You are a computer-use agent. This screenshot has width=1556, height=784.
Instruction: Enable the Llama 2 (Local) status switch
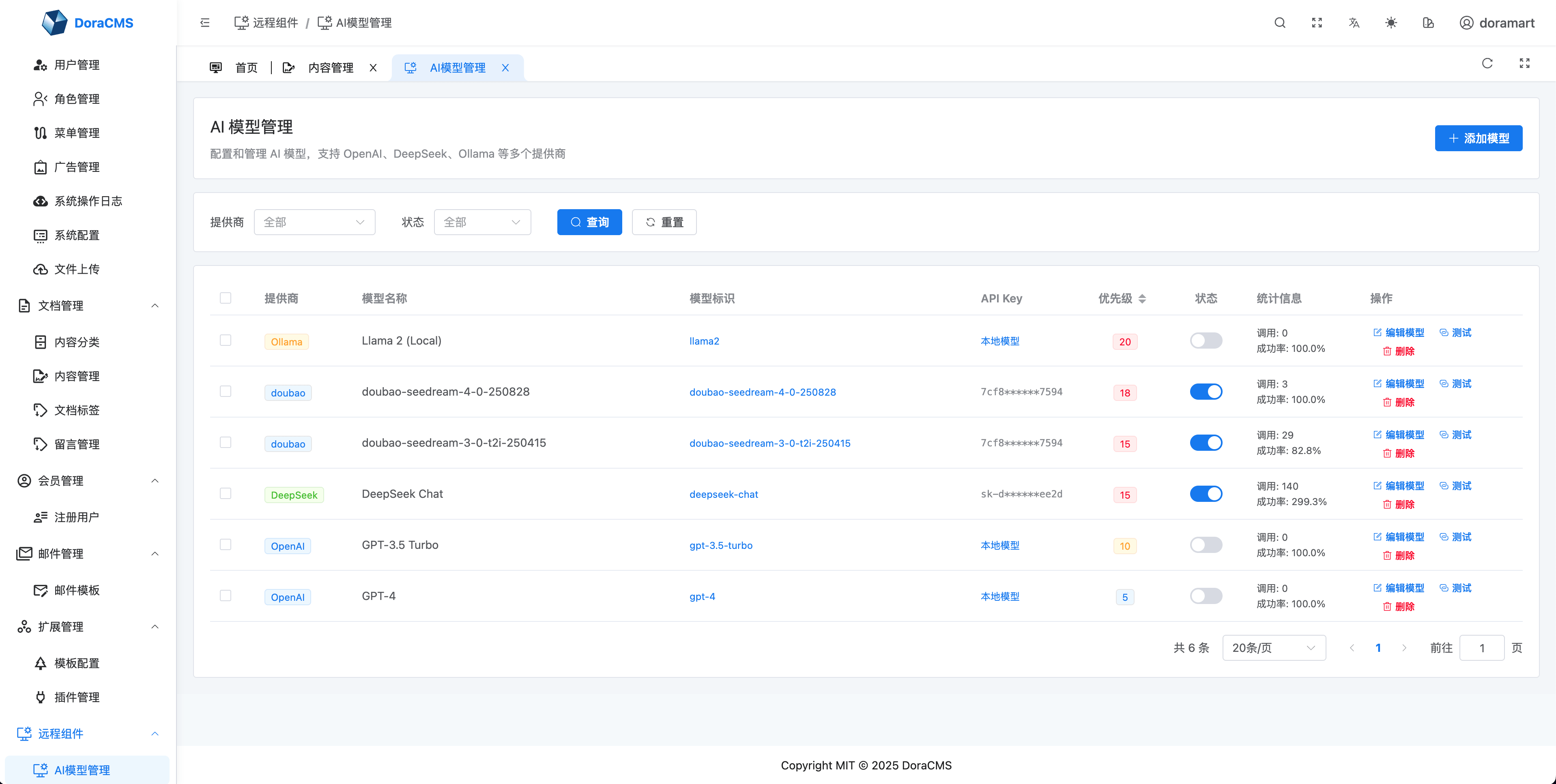pos(1206,341)
